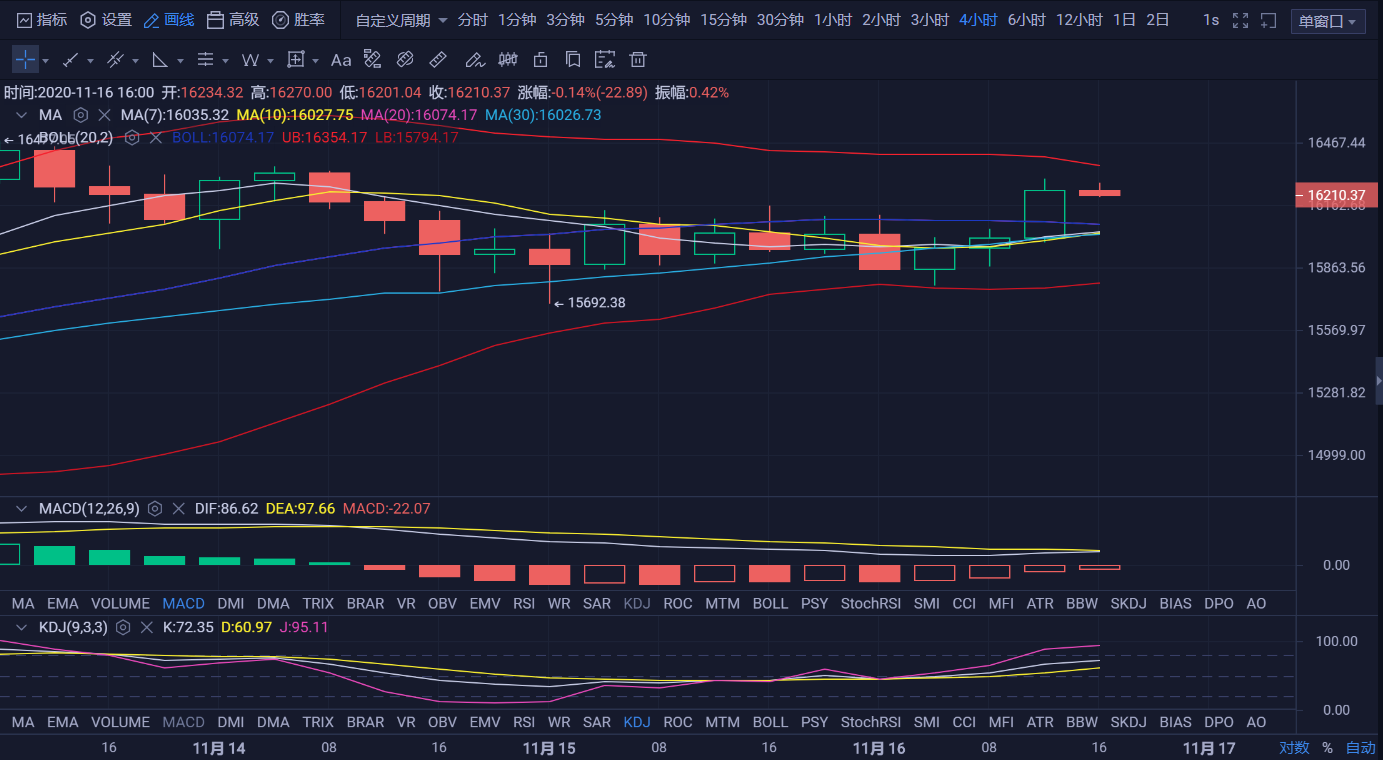The width and height of the screenshot is (1383, 760).
Task: Click the 16210.37 current price label on axis
Action: [x=1336, y=195]
